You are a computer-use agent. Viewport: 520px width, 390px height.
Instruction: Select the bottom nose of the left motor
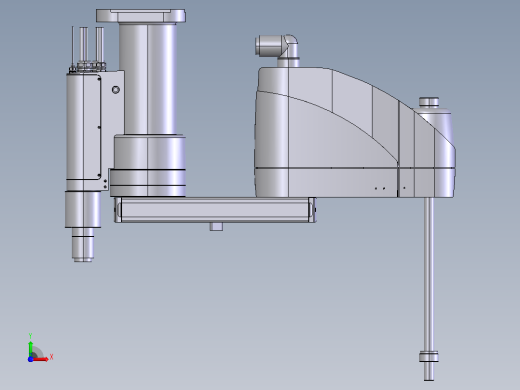tap(83, 245)
